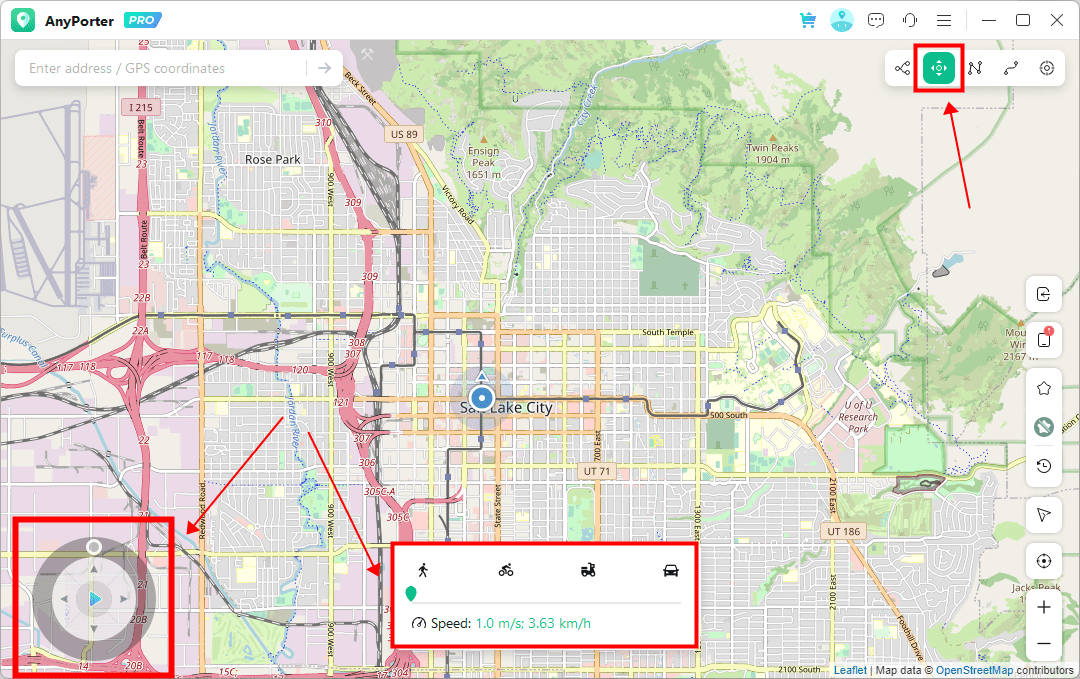Focus the address or GPS coordinates field
1080x679 pixels.
[162, 68]
